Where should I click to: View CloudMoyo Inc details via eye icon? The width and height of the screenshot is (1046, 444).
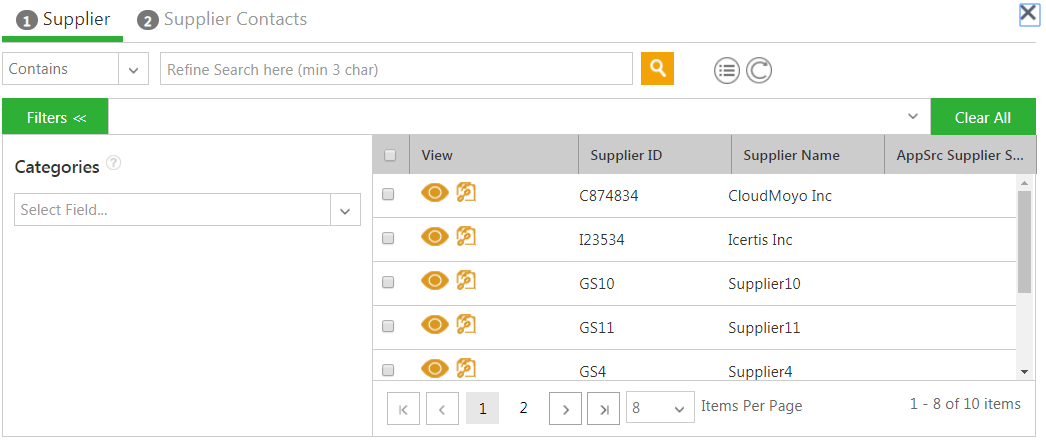click(x=434, y=193)
